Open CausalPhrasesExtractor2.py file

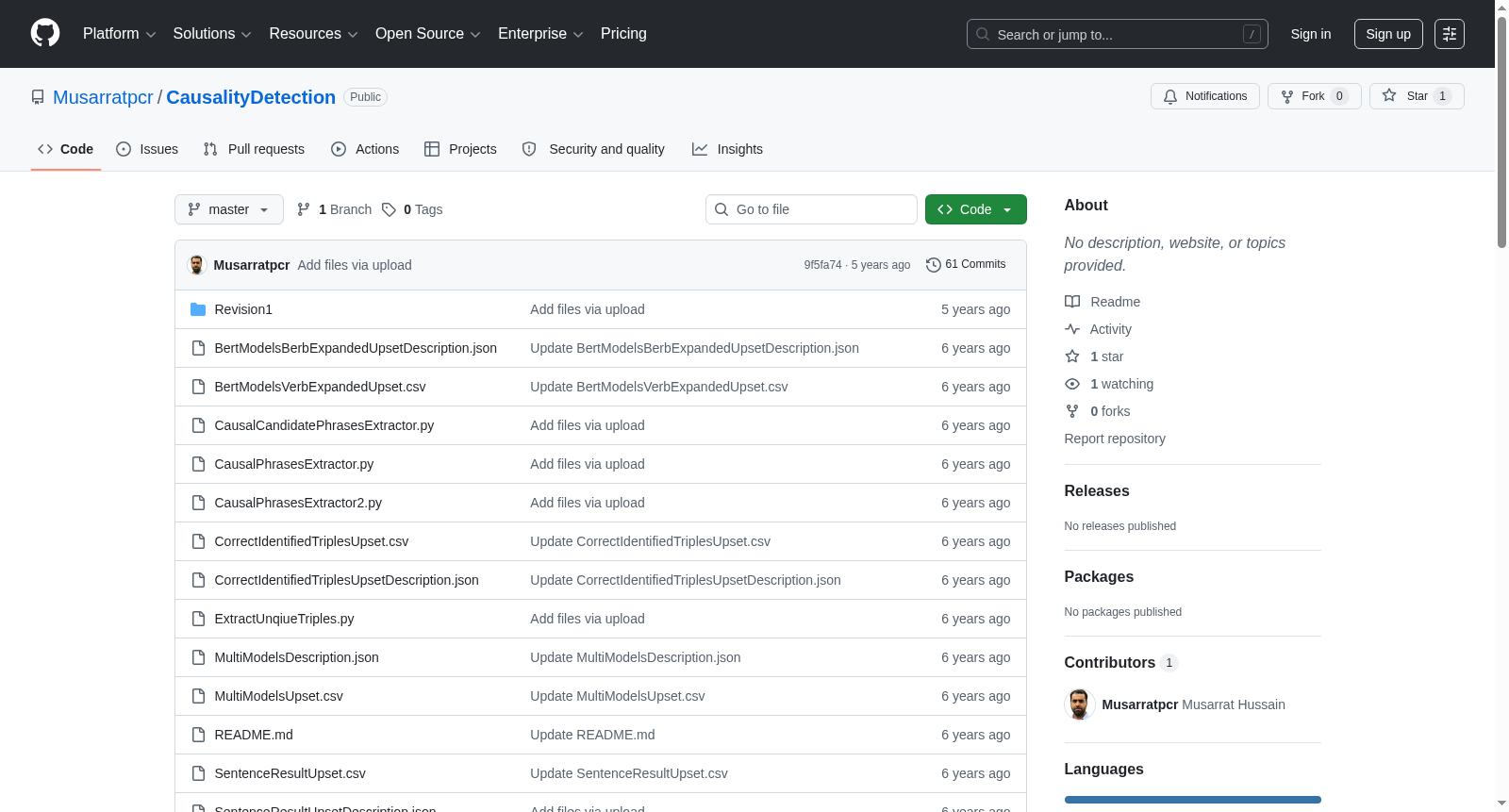click(298, 503)
